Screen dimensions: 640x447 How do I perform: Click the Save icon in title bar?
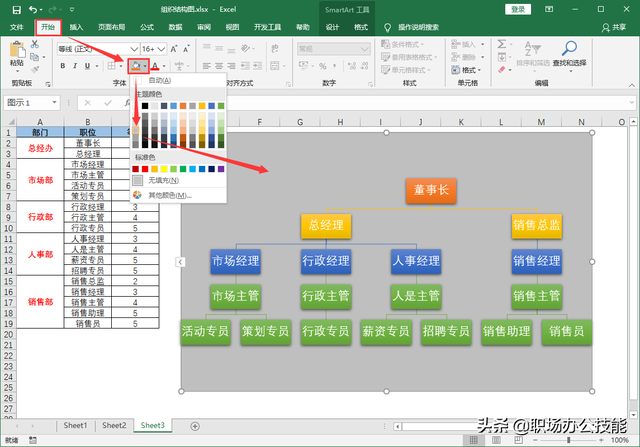[x=16, y=9]
